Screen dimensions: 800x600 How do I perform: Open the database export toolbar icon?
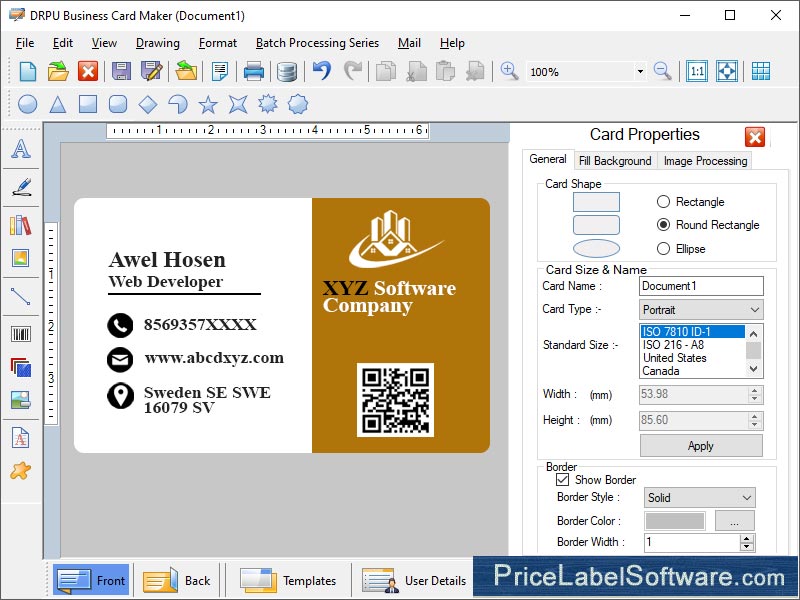286,71
